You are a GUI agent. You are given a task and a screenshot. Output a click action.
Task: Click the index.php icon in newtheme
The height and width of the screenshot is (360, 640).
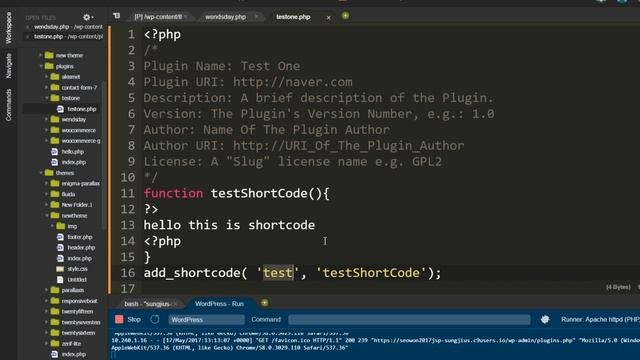click(x=60, y=258)
